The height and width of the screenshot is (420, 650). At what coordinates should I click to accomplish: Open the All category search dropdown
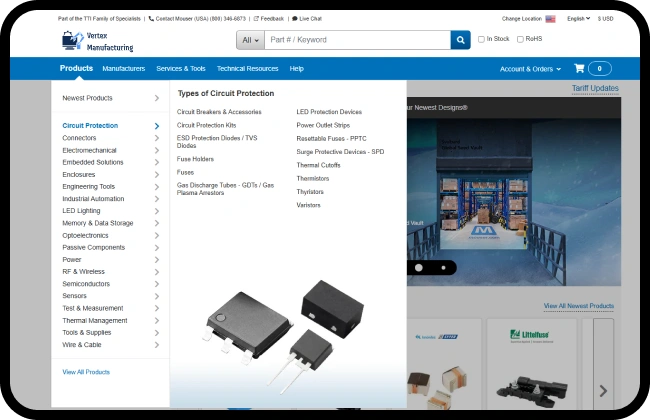[250, 40]
